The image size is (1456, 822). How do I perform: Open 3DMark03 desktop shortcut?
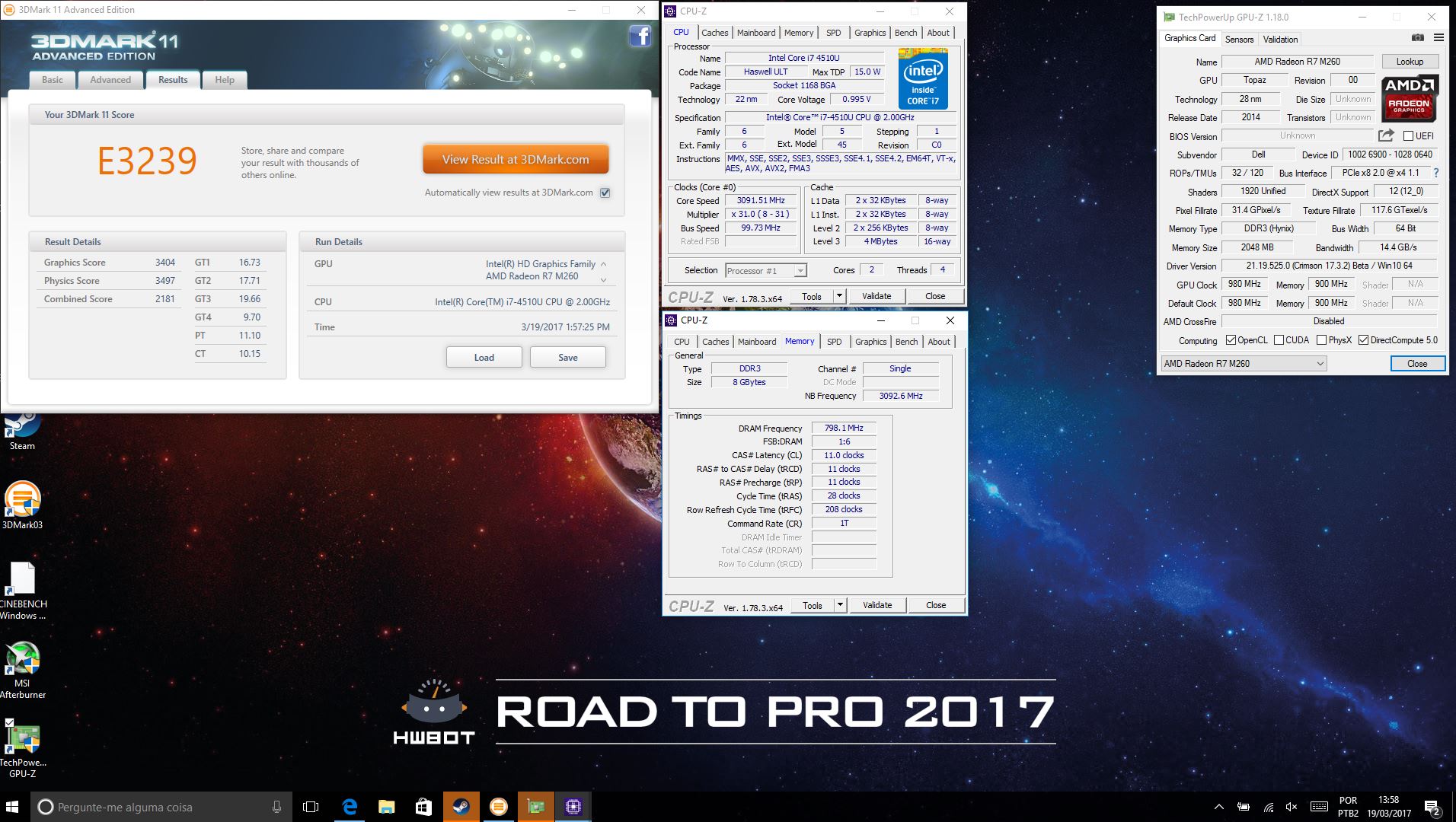coord(22,505)
